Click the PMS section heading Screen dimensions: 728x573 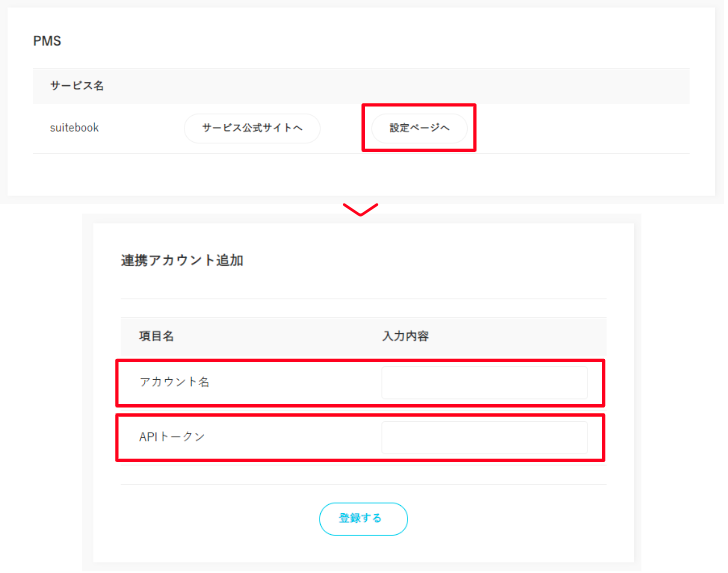pos(47,42)
